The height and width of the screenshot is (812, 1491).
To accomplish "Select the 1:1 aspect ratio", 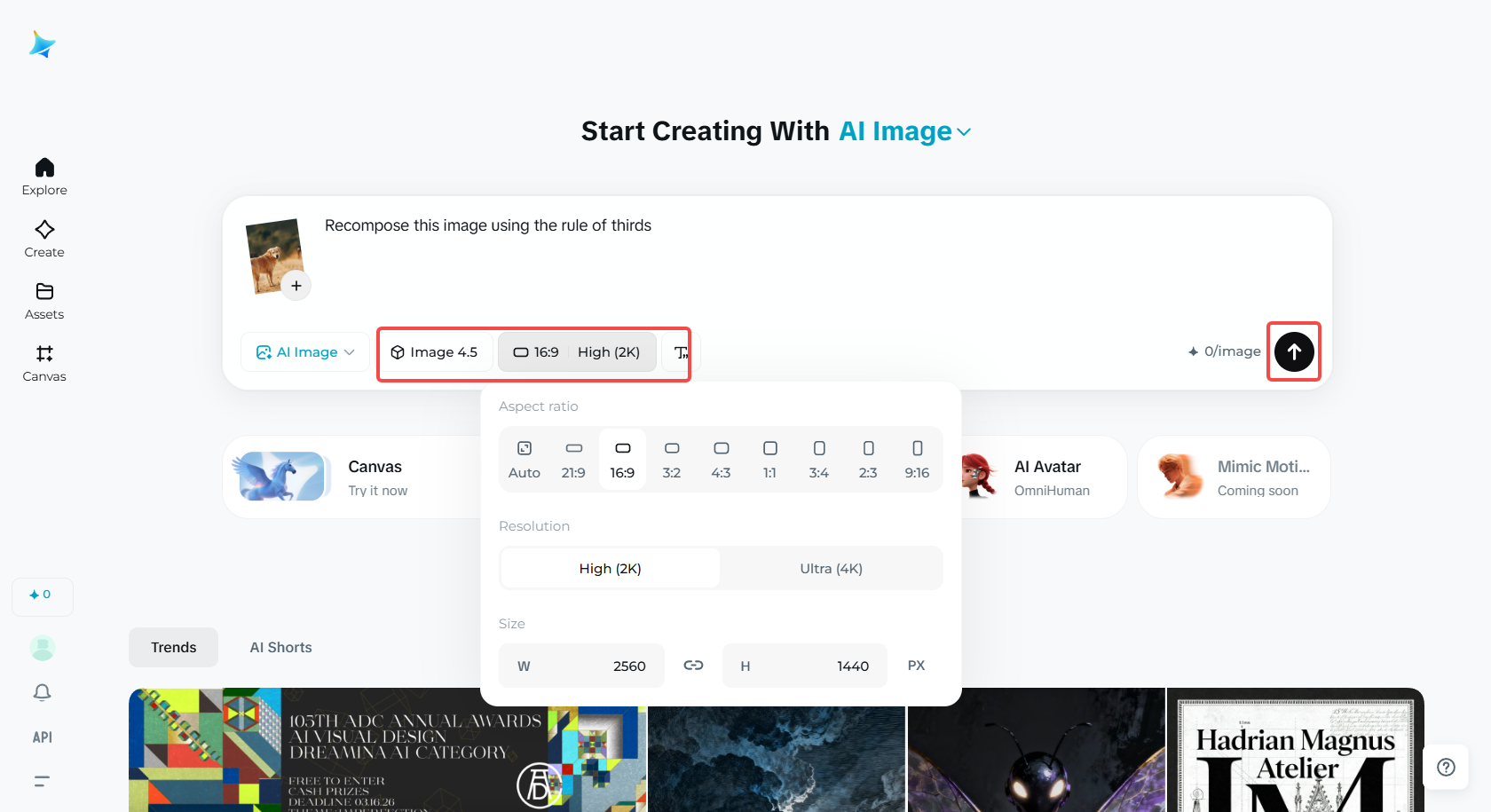I will coord(769,460).
